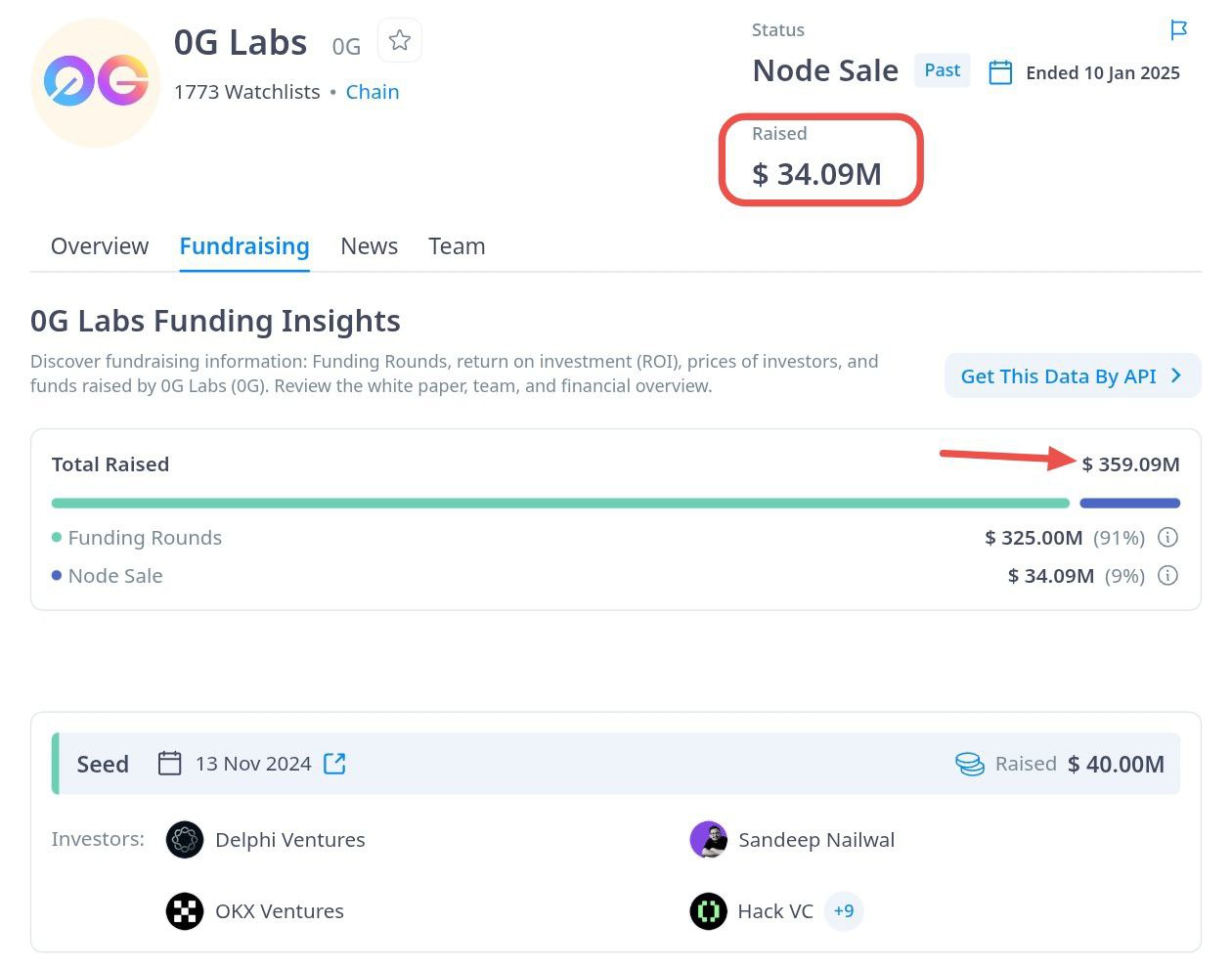Click the (91%) percentage
This screenshot has height=970, width=1232.
[1120, 538]
